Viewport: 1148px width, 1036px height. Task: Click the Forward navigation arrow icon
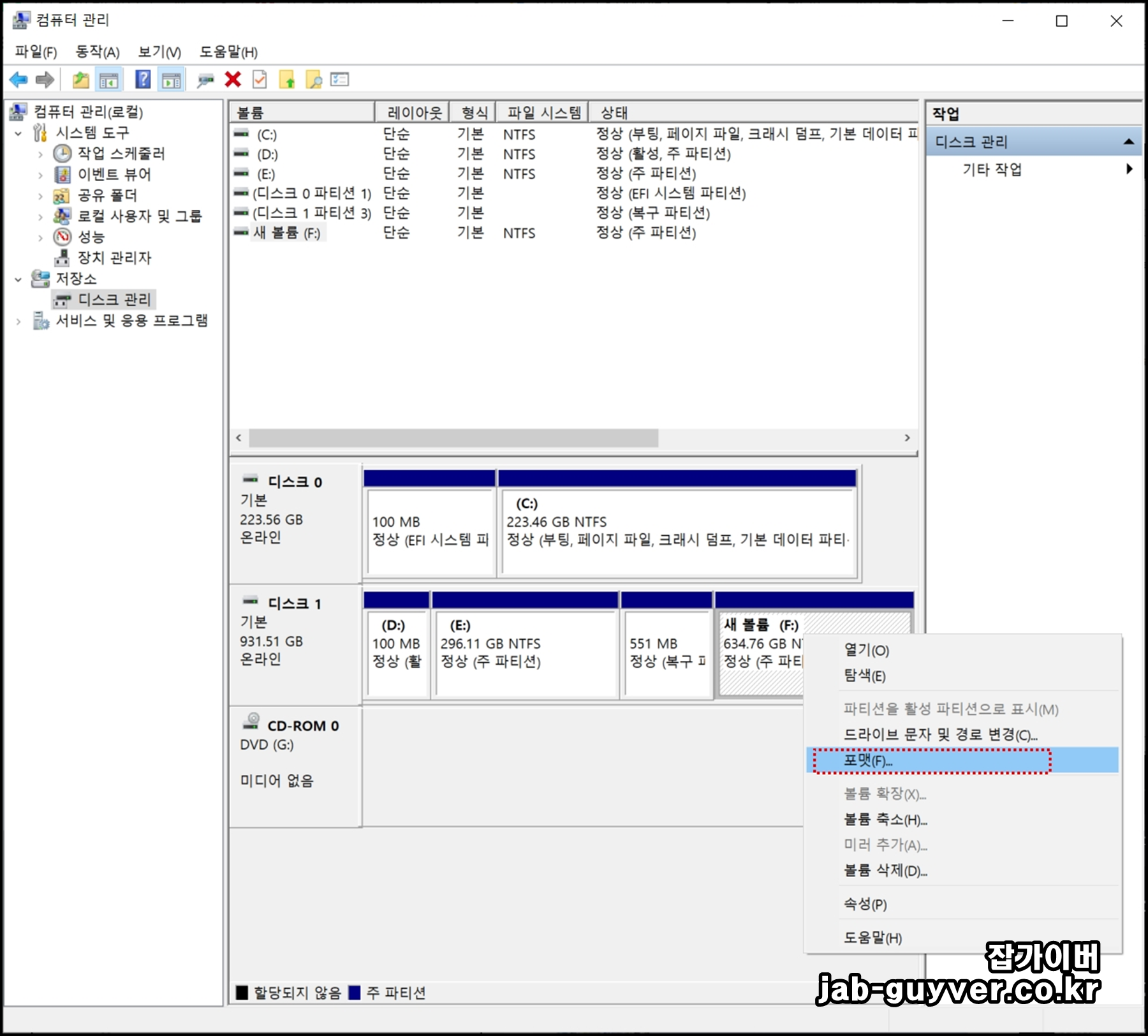(45, 80)
